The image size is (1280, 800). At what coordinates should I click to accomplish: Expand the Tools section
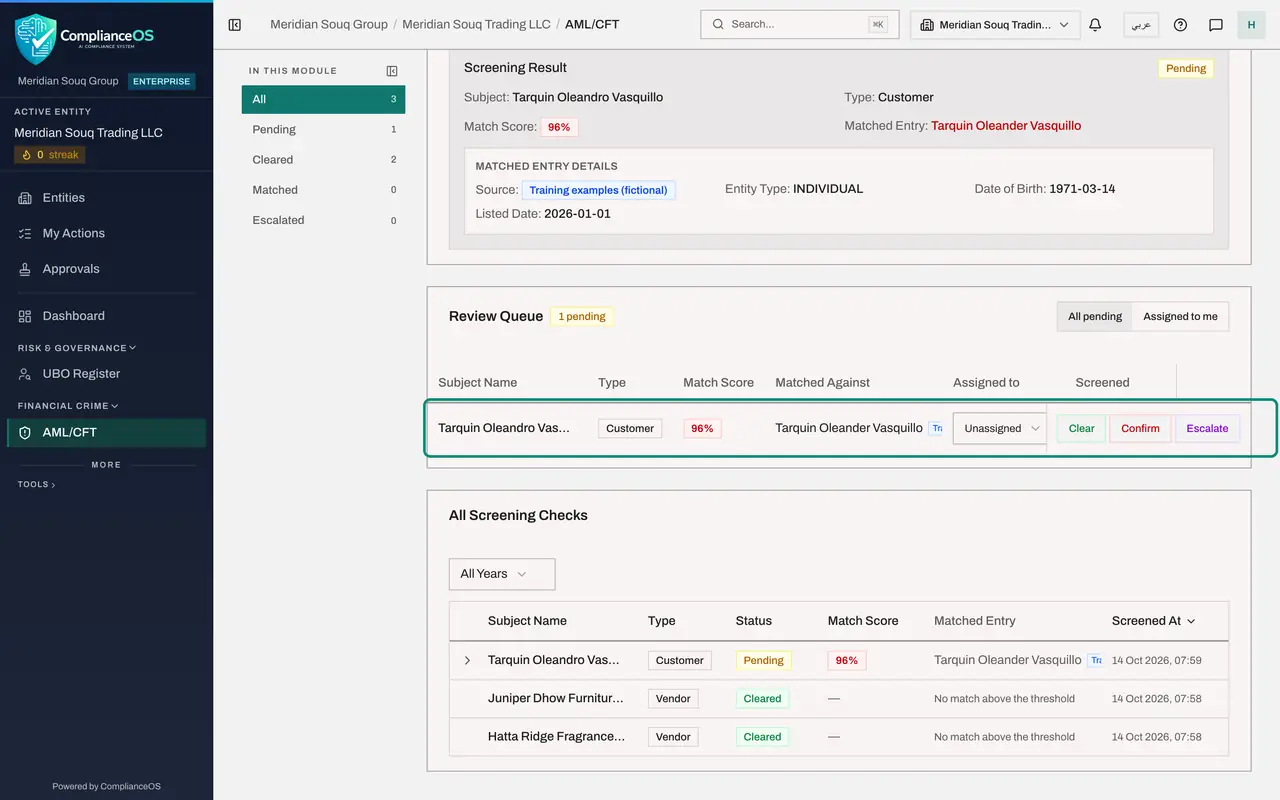coord(36,484)
